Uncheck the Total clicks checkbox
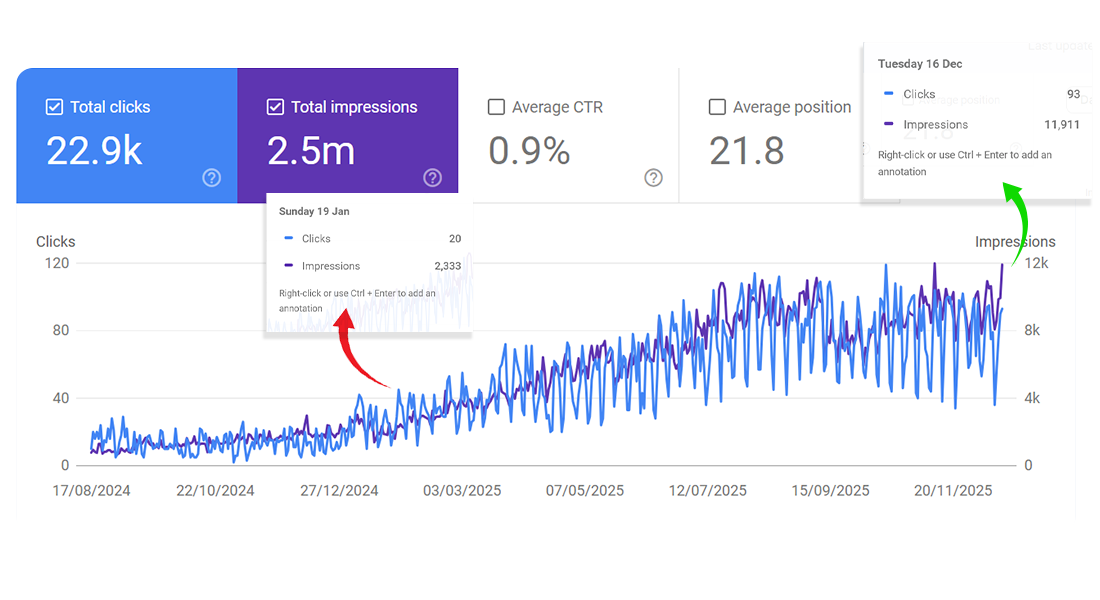1100x600 pixels. tap(54, 107)
